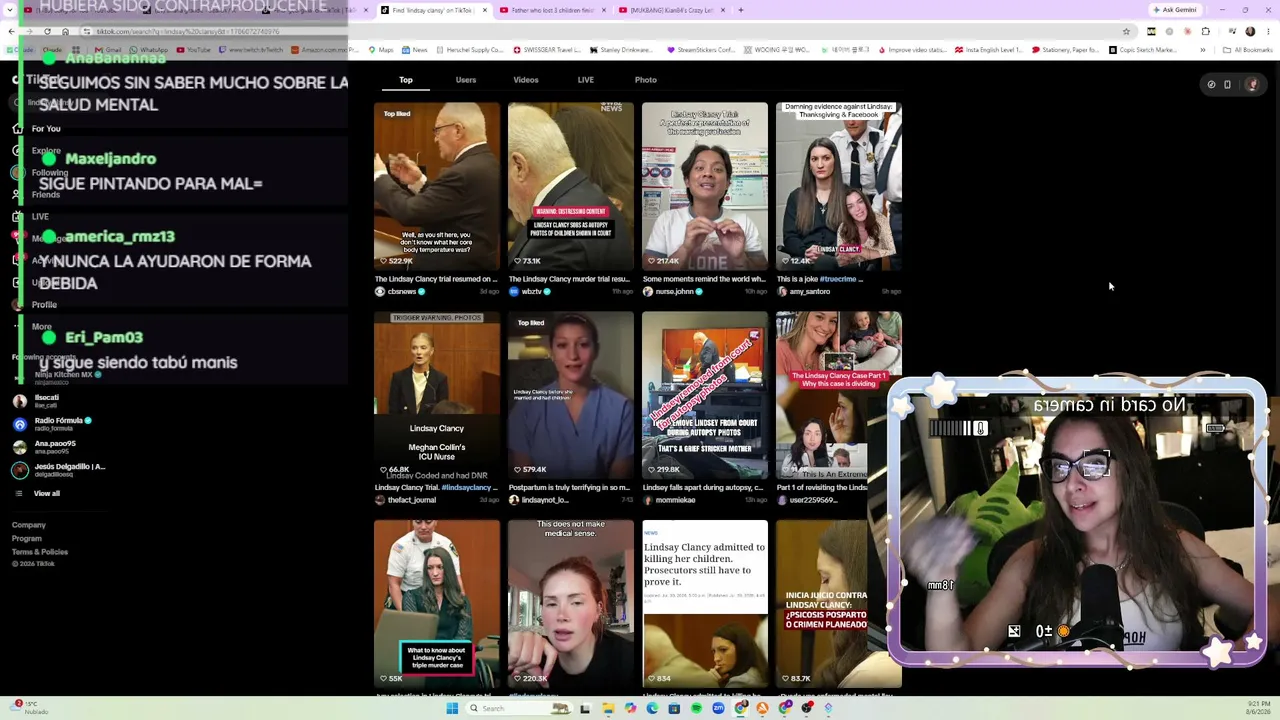The width and height of the screenshot is (1280, 720).
Task: Expand the More menu in TikTok sidebar
Action: point(41,326)
